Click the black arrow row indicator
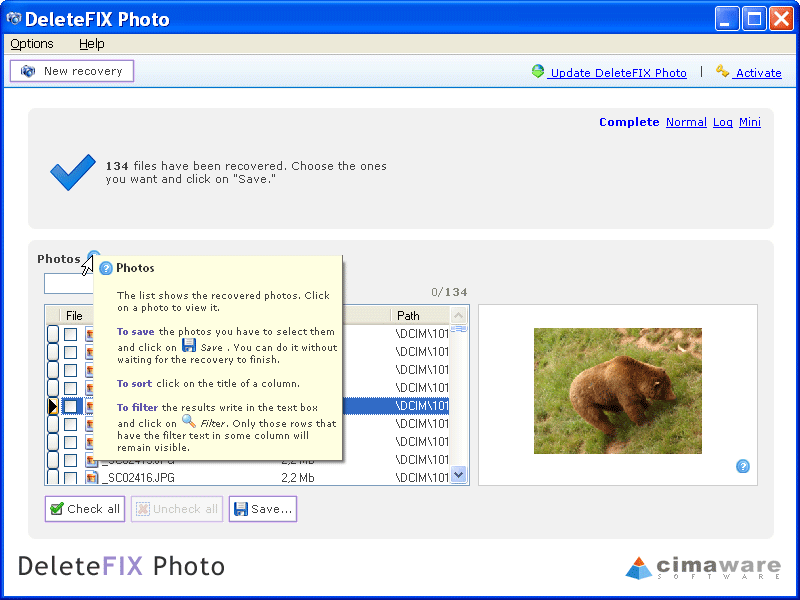 point(53,406)
